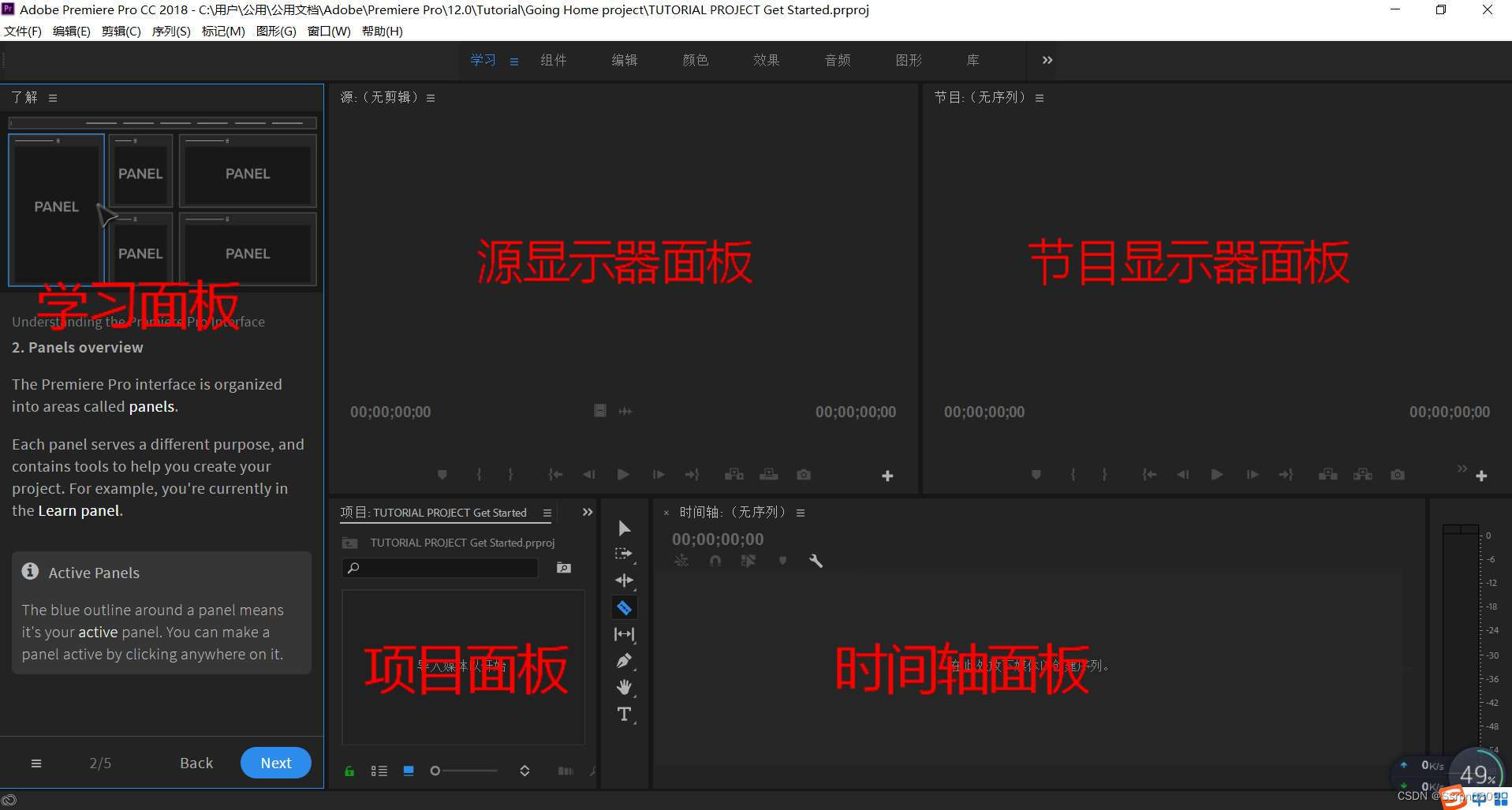
Task: Open the Learn panel menu
Action: [x=53, y=98]
